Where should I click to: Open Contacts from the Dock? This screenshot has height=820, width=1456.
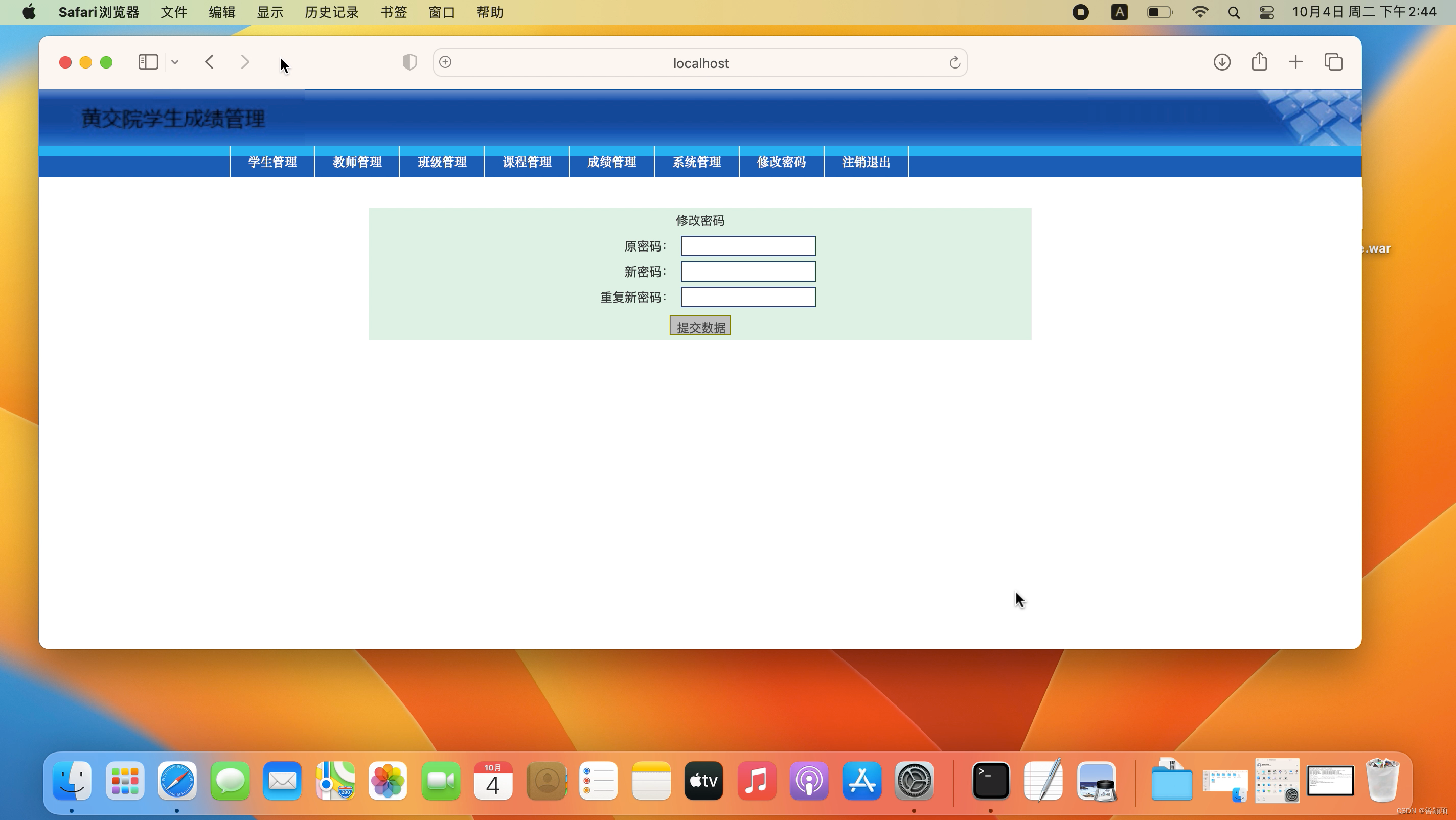[547, 781]
